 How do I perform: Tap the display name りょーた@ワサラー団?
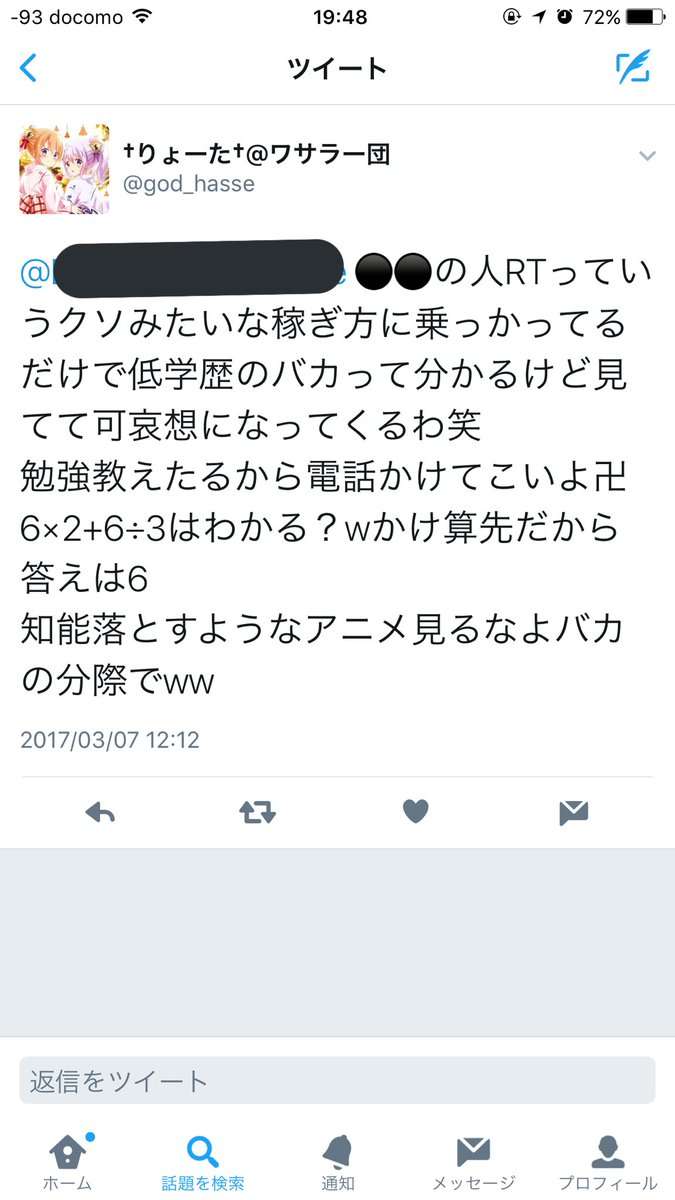click(x=256, y=154)
